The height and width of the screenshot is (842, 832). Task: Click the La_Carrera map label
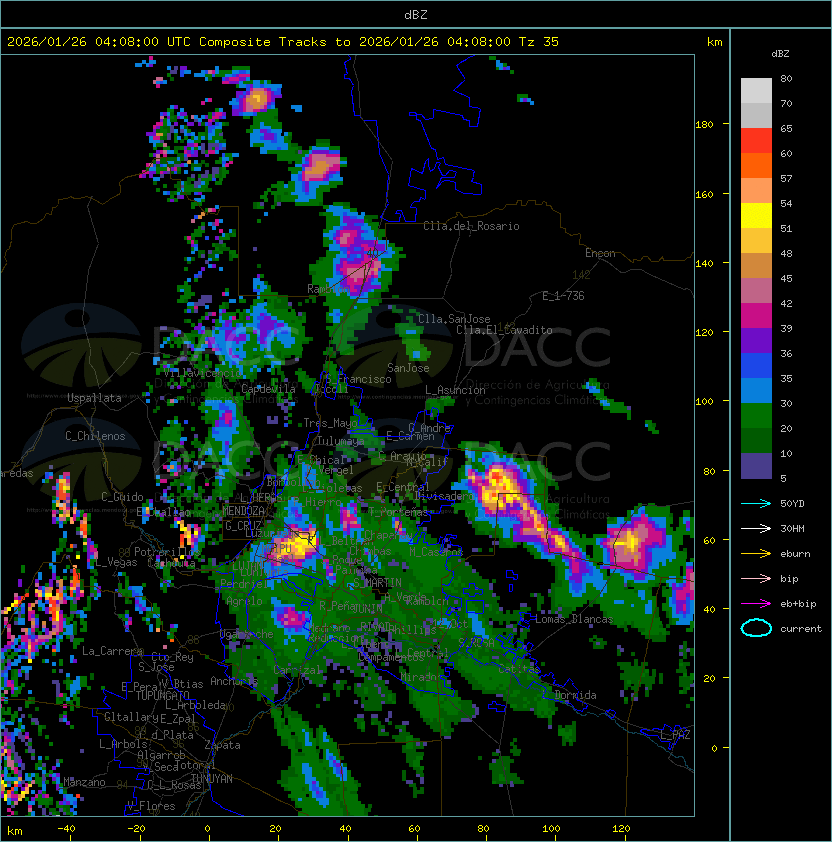[x=112, y=651]
